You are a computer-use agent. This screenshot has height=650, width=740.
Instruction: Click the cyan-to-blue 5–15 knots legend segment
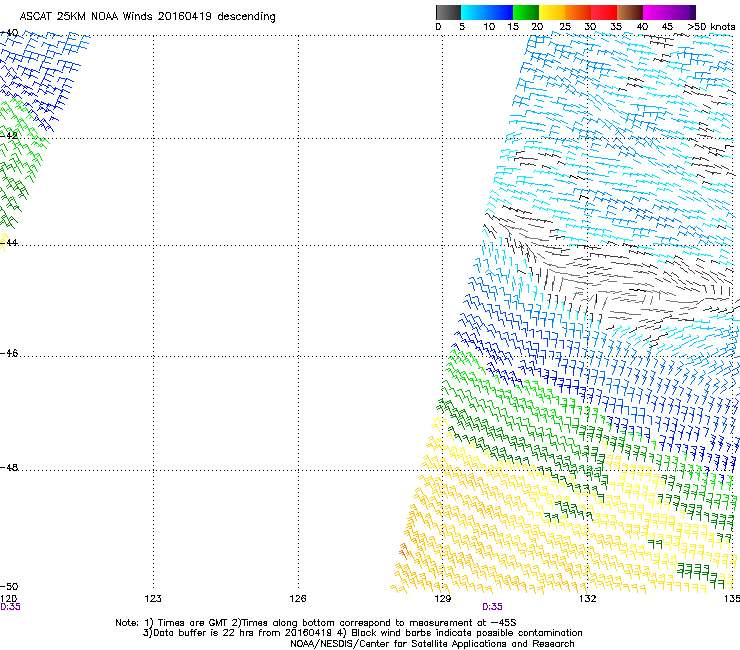click(x=487, y=12)
